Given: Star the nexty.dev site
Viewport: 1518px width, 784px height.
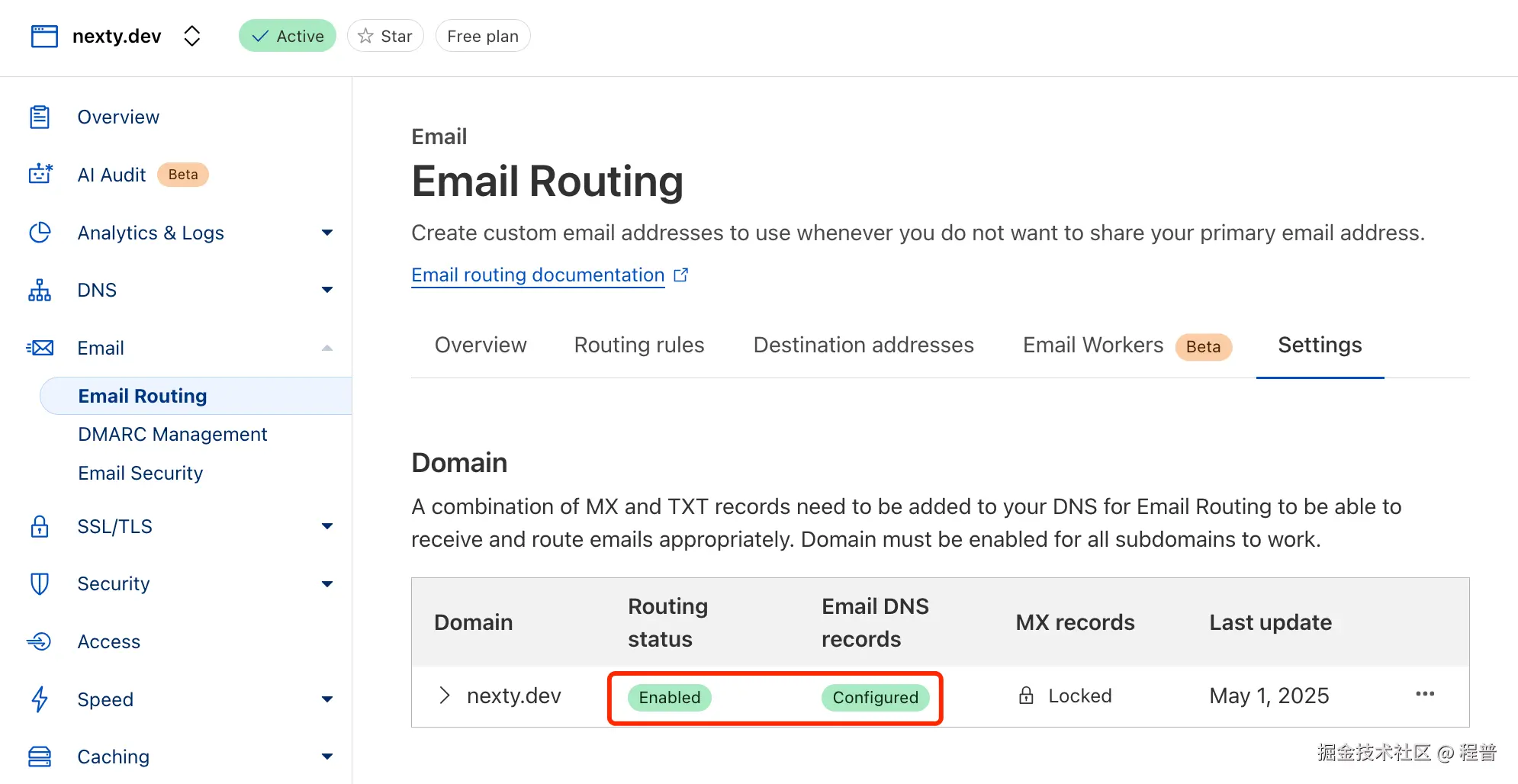Looking at the screenshot, I should pyautogui.click(x=385, y=35).
